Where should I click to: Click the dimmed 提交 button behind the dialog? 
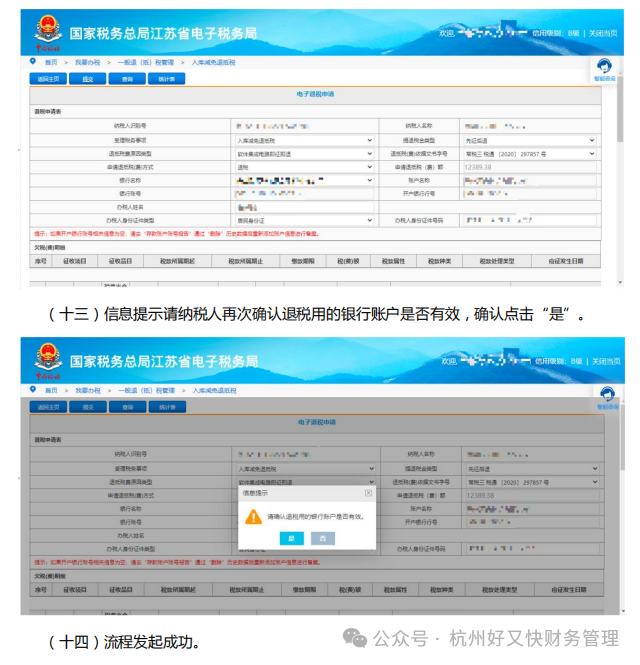88,407
